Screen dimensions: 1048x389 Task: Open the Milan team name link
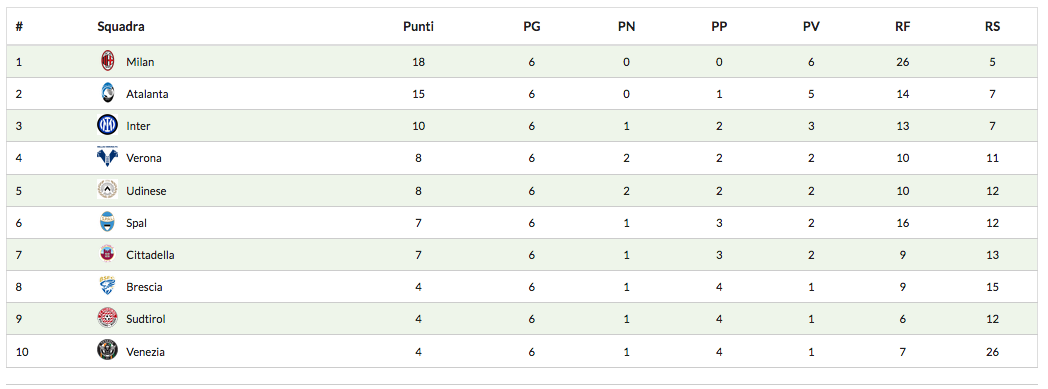[x=140, y=62]
